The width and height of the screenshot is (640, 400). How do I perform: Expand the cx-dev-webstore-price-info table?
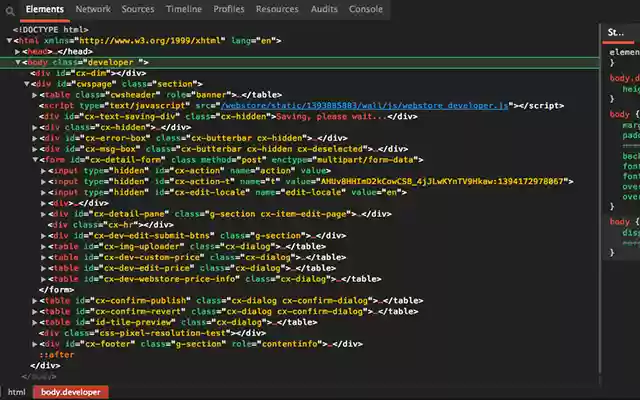[x=43, y=279]
